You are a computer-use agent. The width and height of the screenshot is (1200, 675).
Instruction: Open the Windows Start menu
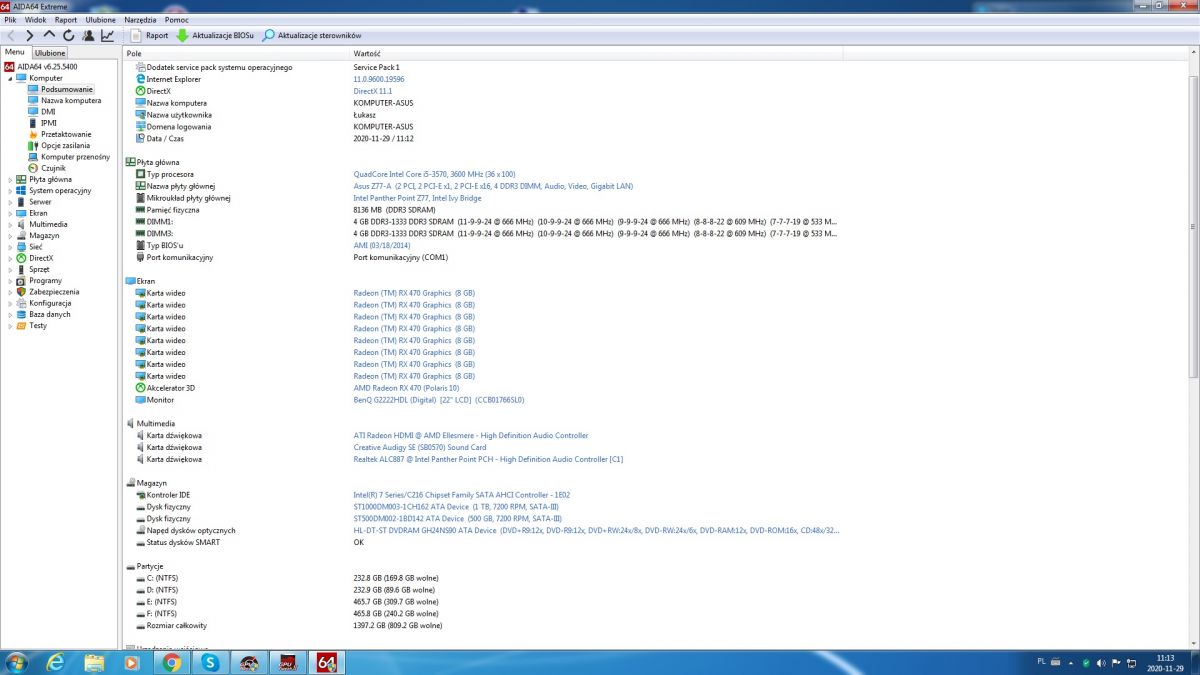17,662
